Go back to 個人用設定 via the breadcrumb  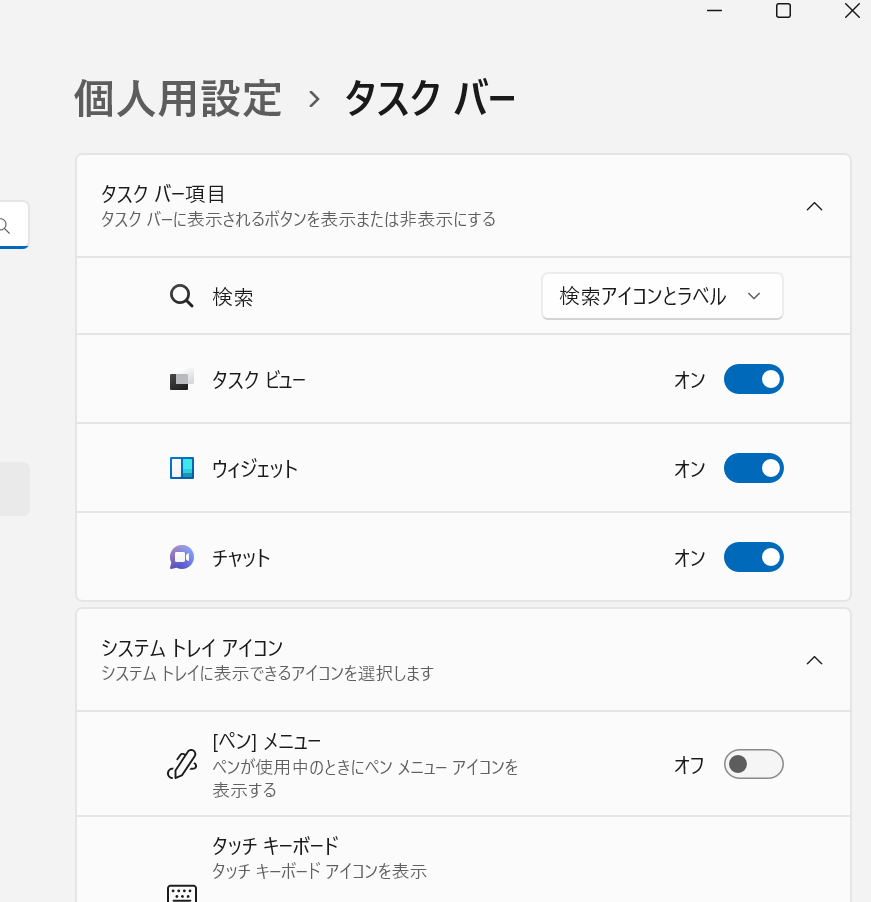[x=178, y=98]
